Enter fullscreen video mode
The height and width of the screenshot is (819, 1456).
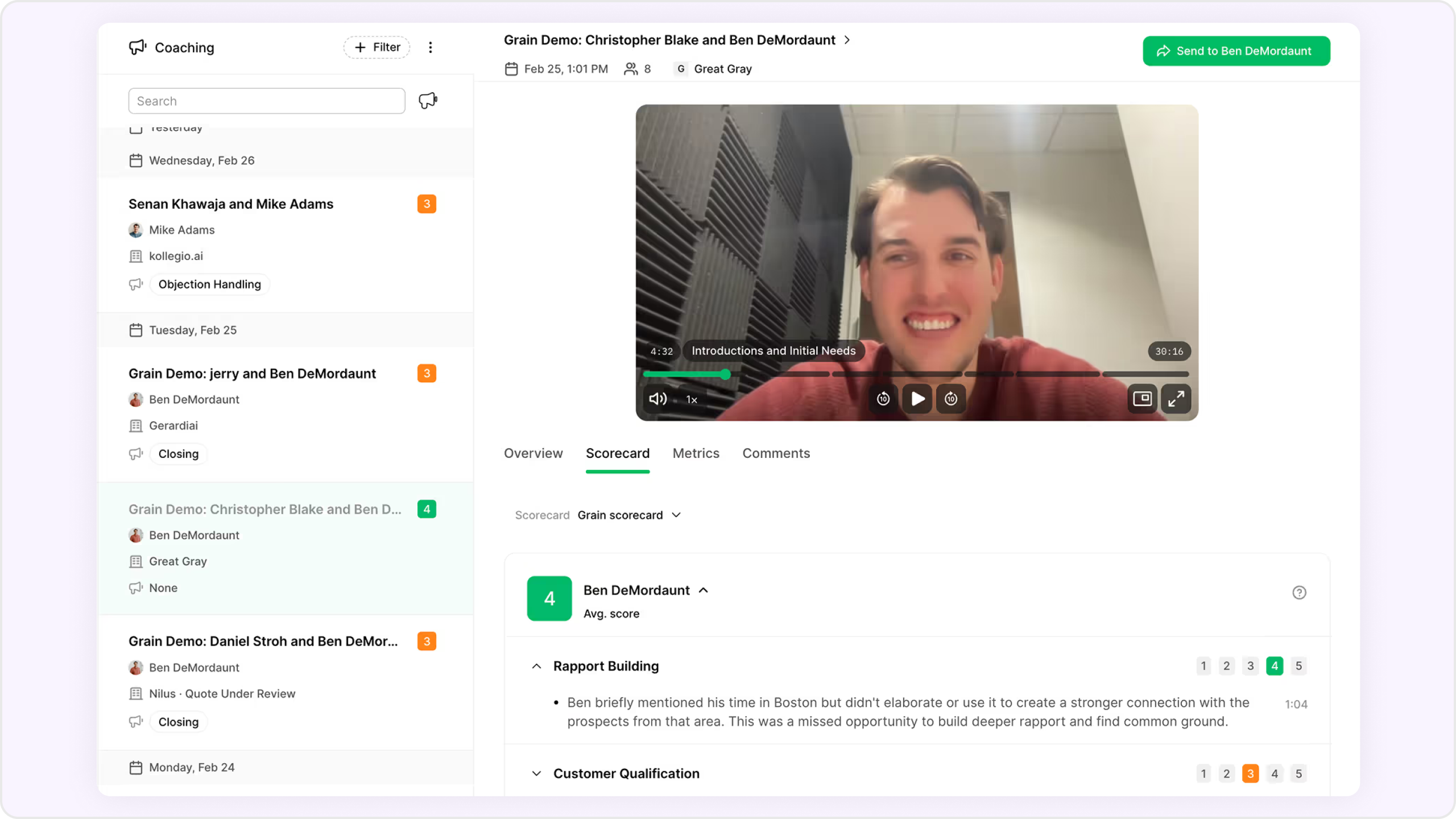(x=1176, y=399)
